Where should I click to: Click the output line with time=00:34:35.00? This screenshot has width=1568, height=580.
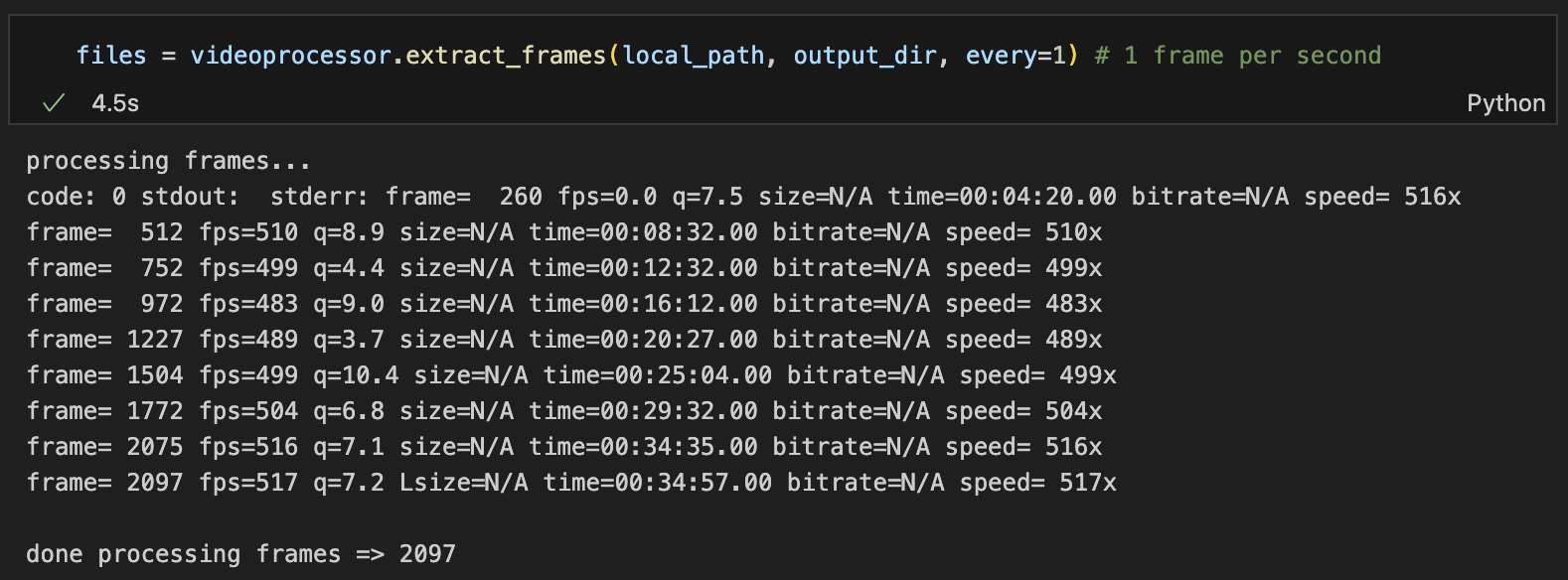[563, 447]
